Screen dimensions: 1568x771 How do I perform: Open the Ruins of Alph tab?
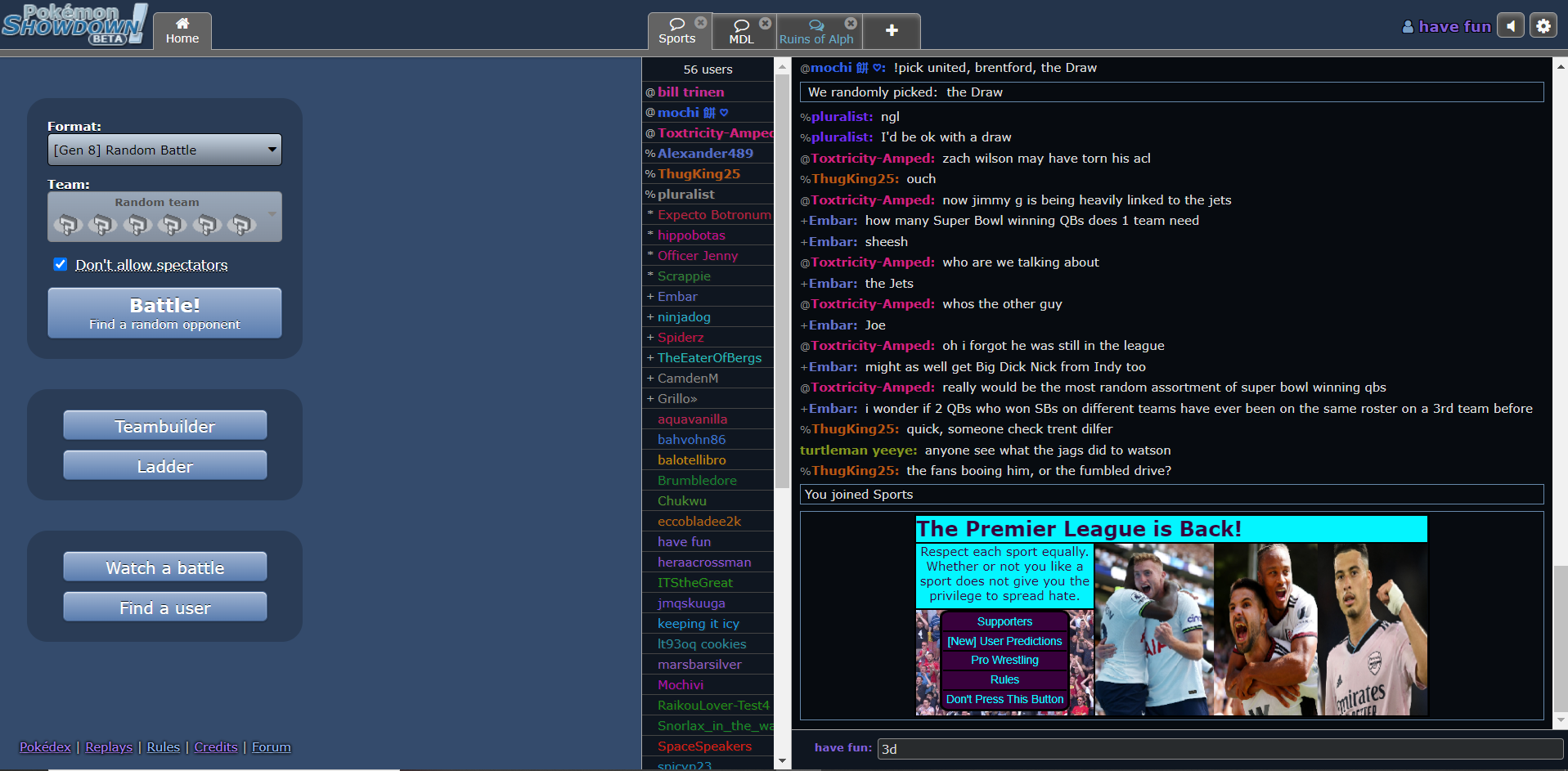816,31
